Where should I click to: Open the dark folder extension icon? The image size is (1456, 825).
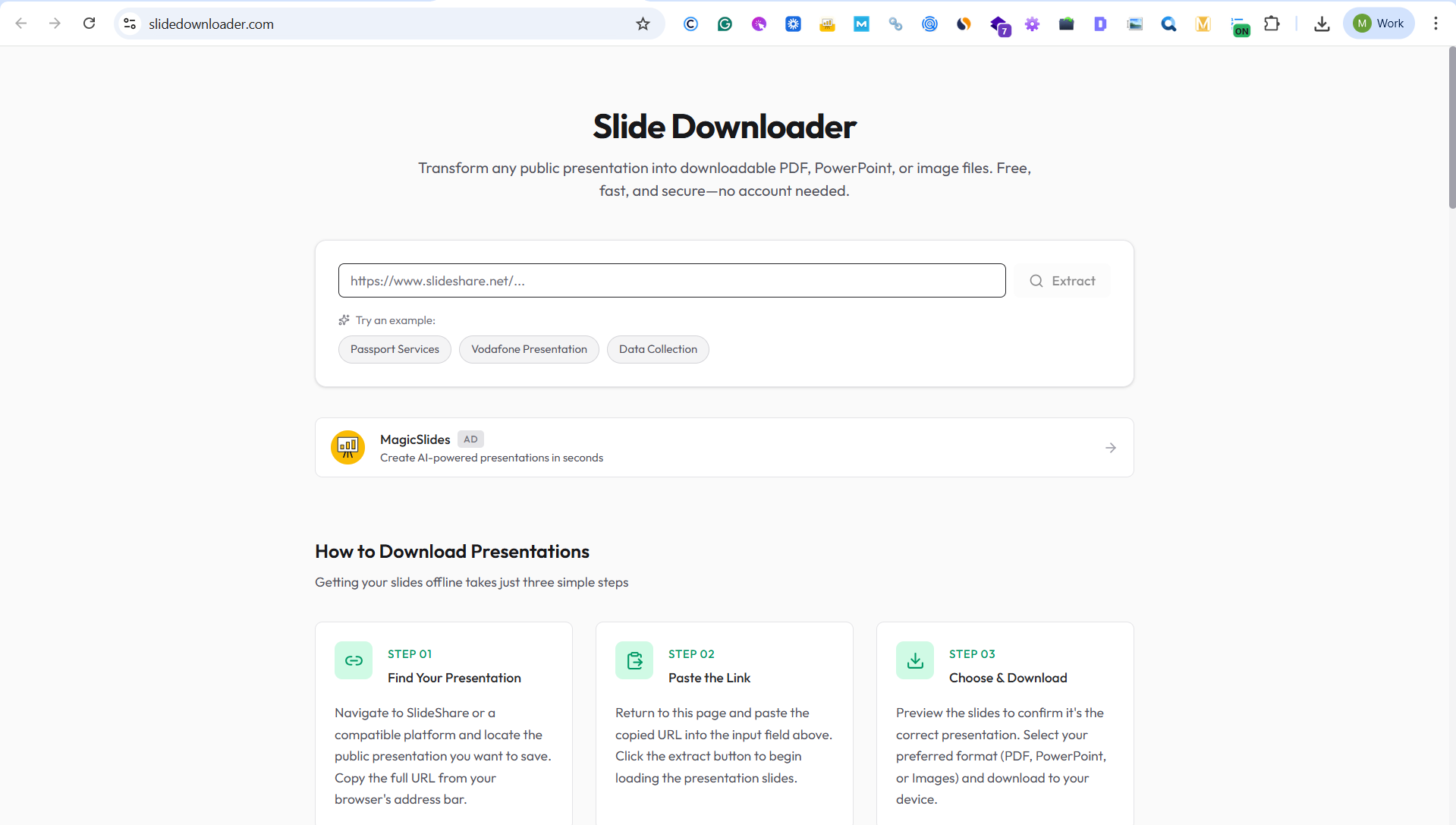[1066, 24]
